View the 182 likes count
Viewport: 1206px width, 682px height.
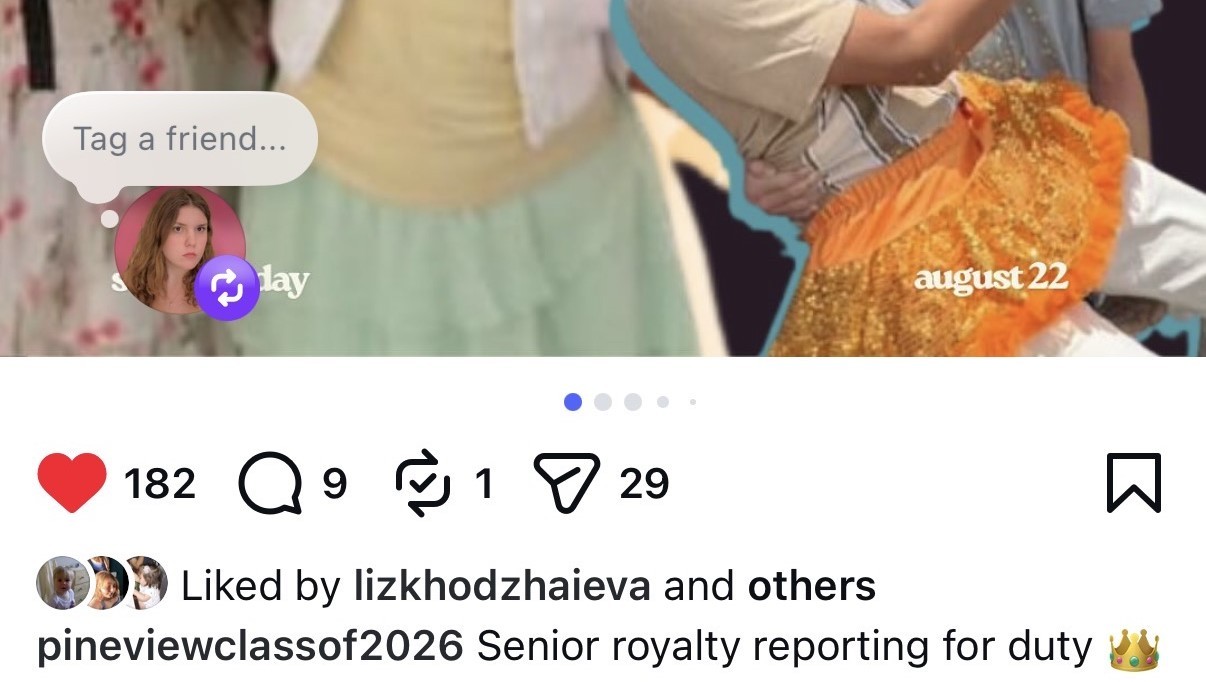pos(160,484)
